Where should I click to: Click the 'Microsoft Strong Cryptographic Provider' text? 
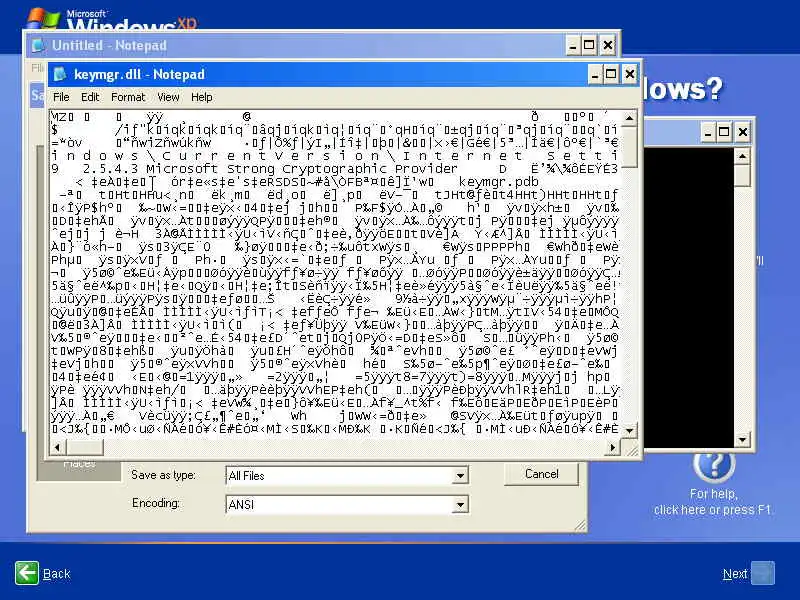[302, 169]
